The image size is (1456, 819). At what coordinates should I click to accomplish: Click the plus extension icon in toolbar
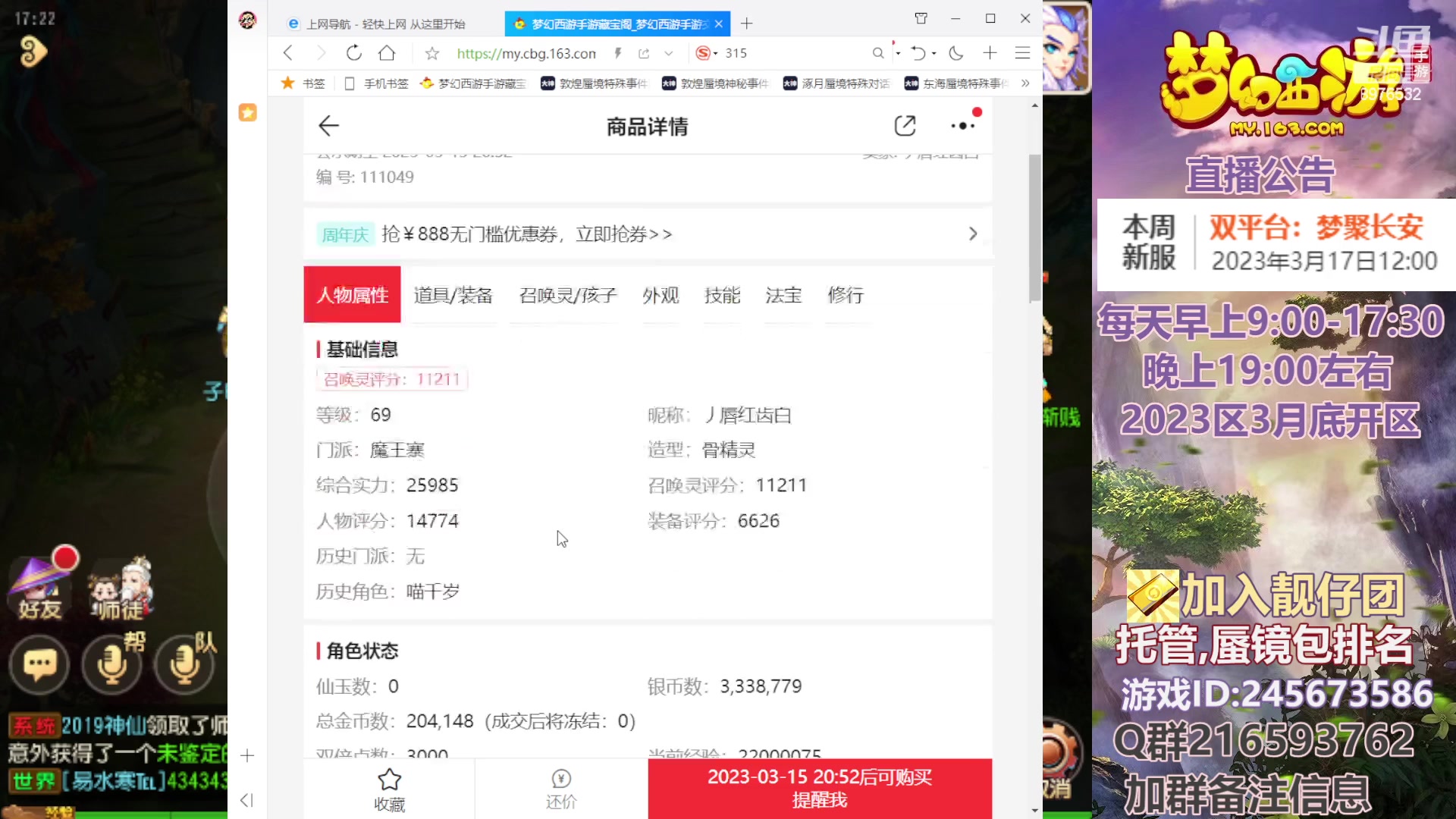tap(990, 53)
